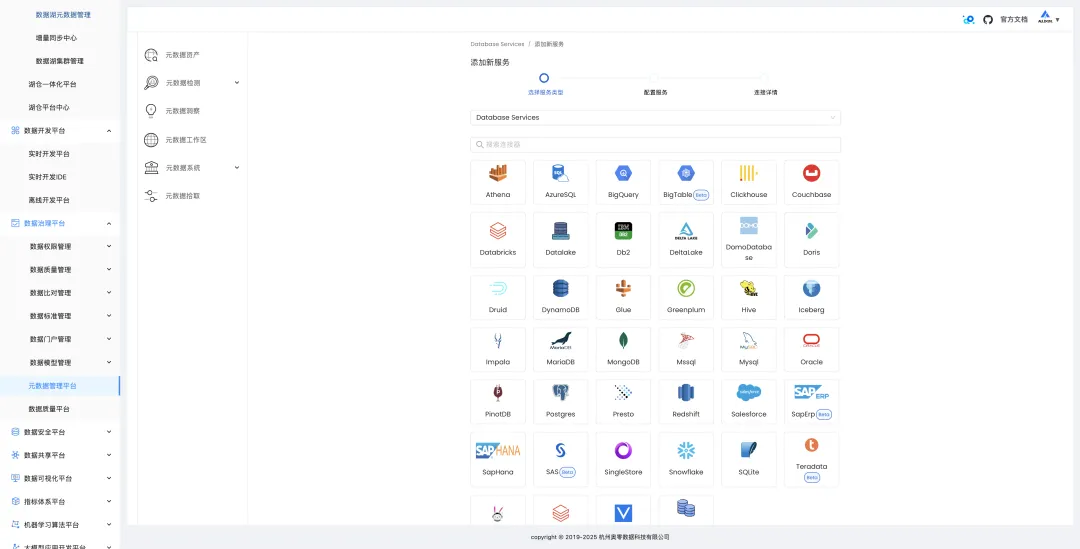
Task: Choose the SingleStore service card
Action: pyautogui.click(x=623, y=460)
